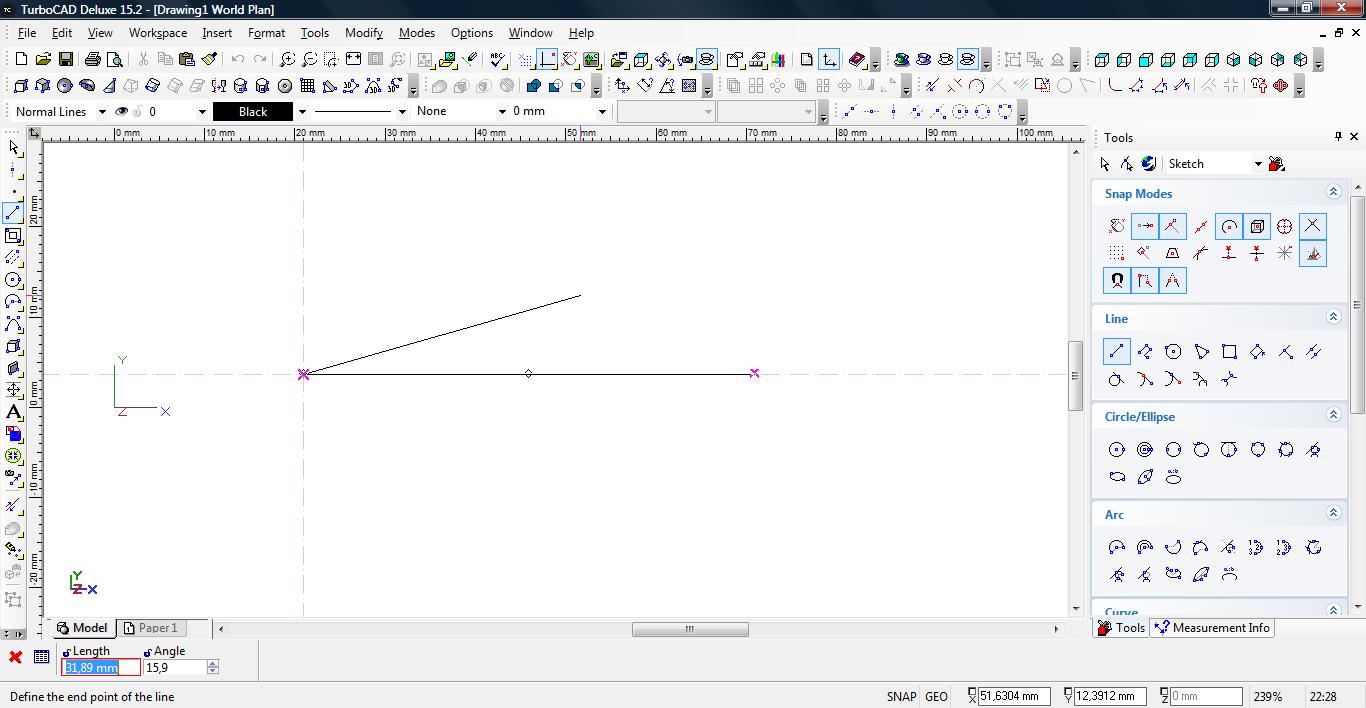Toggle GEO in the status bar
1366x708 pixels.
[x=936, y=697]
